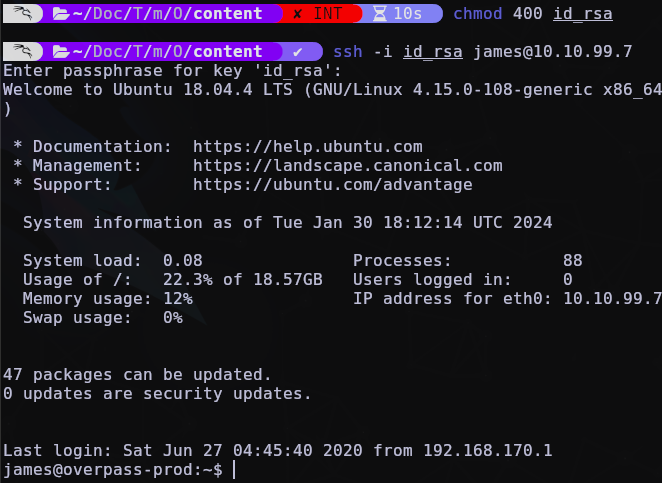Click the folder icon in the top prompt
Image resolution: width=662 pixels, height=483 pixels.
point(61,14)
